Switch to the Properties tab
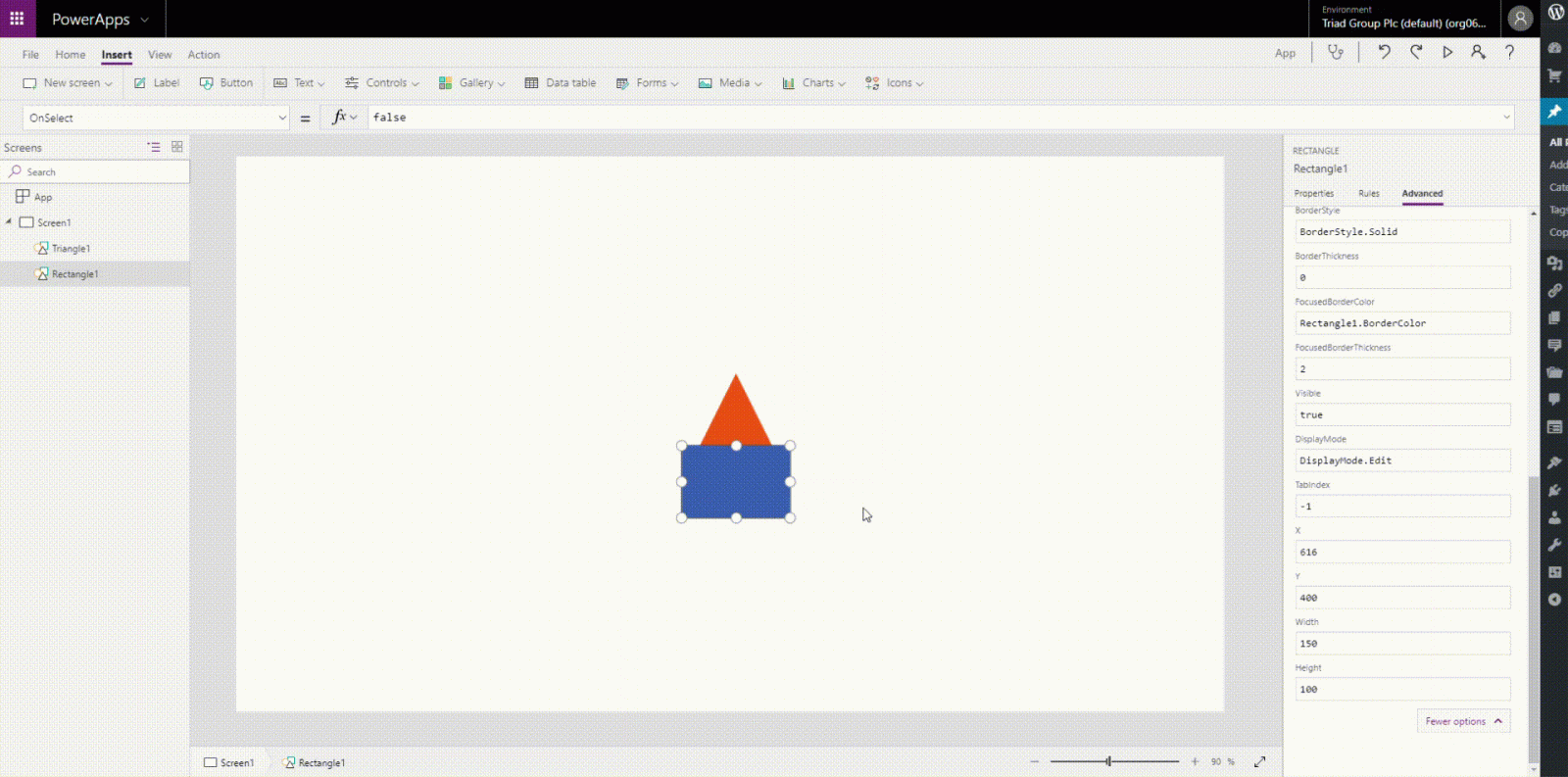This screenshot has height=777, width=1568. (x=1313, y=194)
